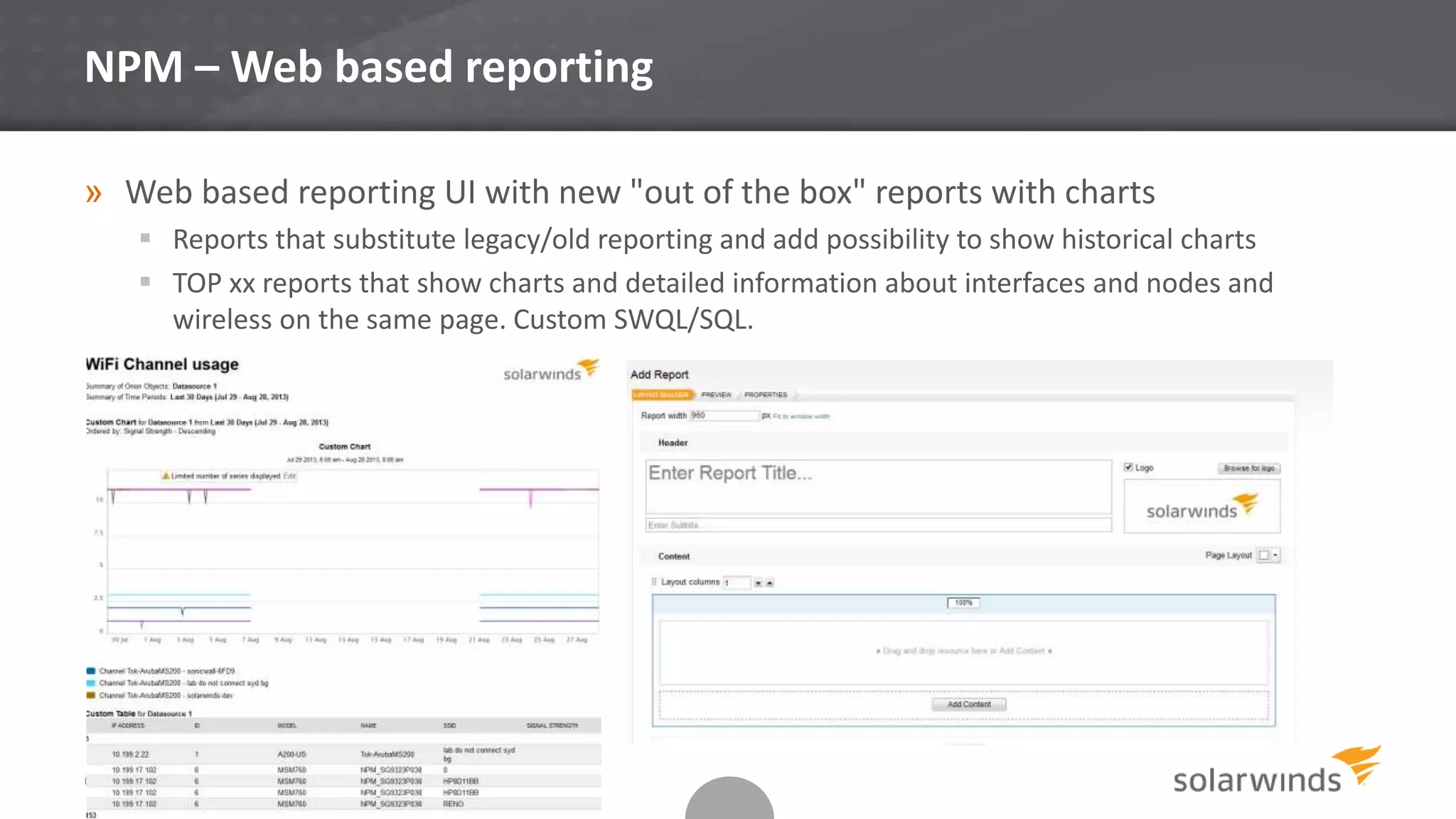Click the 'Enter Subtitle' field
This screenshot has height=819, width=1456.
(x=878, y=525)
